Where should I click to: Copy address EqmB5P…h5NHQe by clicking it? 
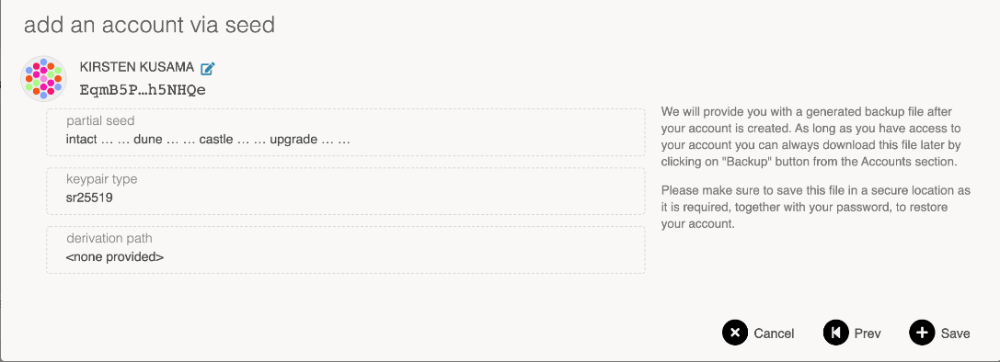tap(143, 89)
